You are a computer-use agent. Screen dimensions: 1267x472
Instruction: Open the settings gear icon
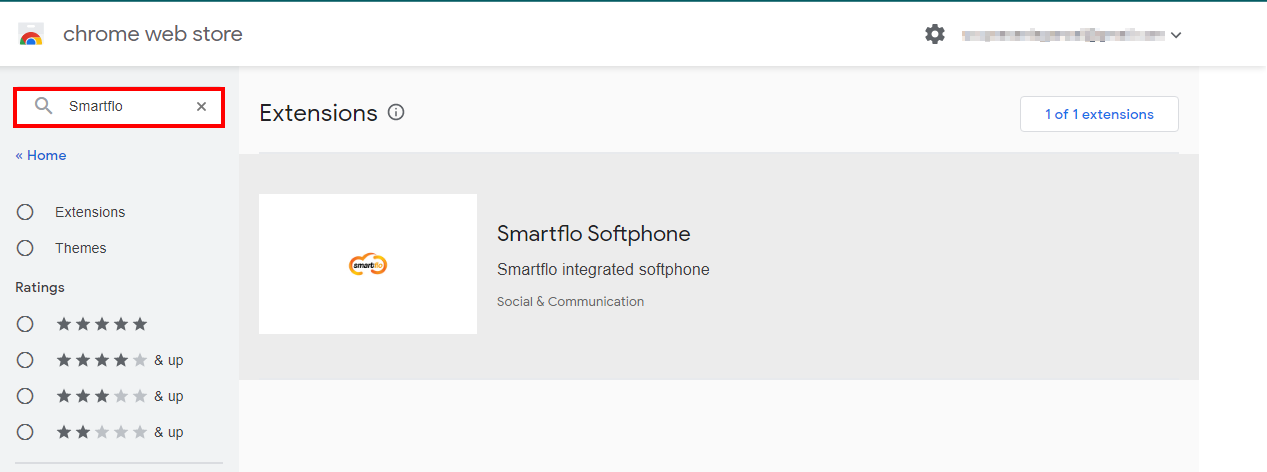tap(935, 34)
